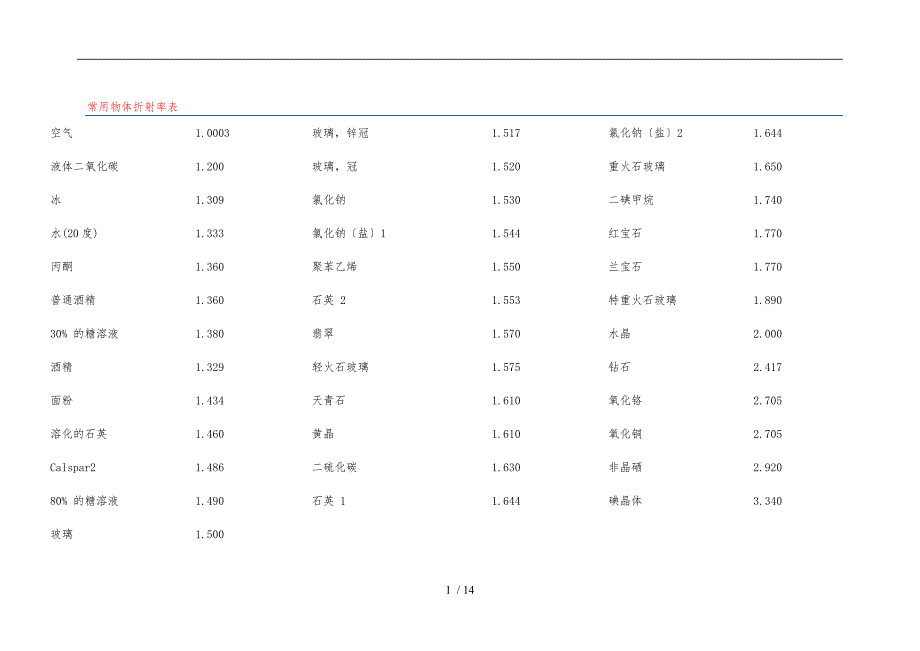Click the 水(20度) row label
Viewport: 920px width, 651px height.
74,234
